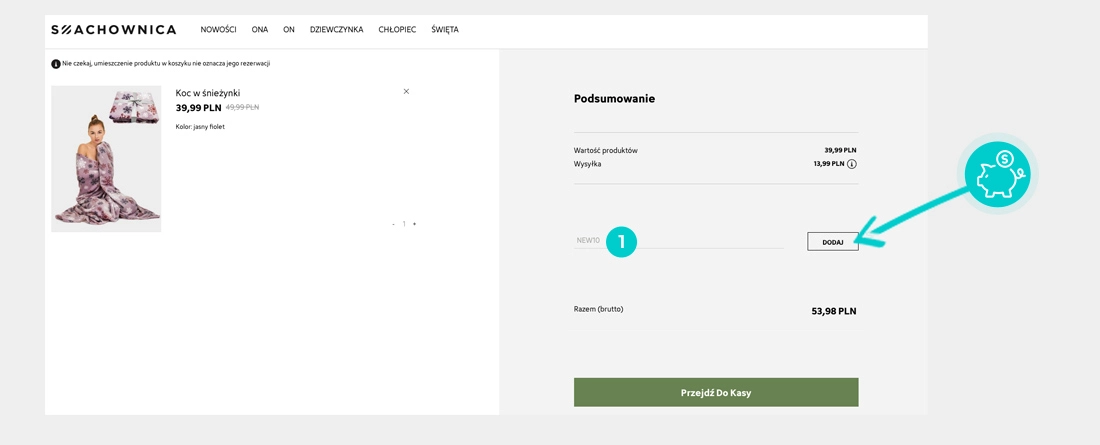Click the teal number 1 badge
1100x445 pixels.
pos(621,241)
